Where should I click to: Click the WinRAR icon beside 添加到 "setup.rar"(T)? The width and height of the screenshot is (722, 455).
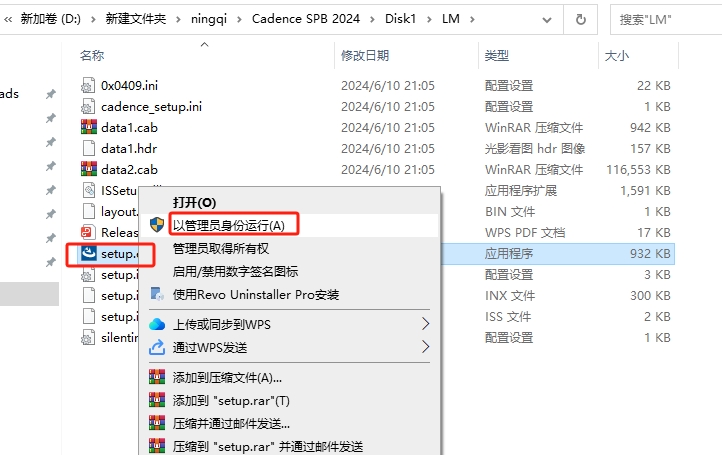tap(157, 400)
